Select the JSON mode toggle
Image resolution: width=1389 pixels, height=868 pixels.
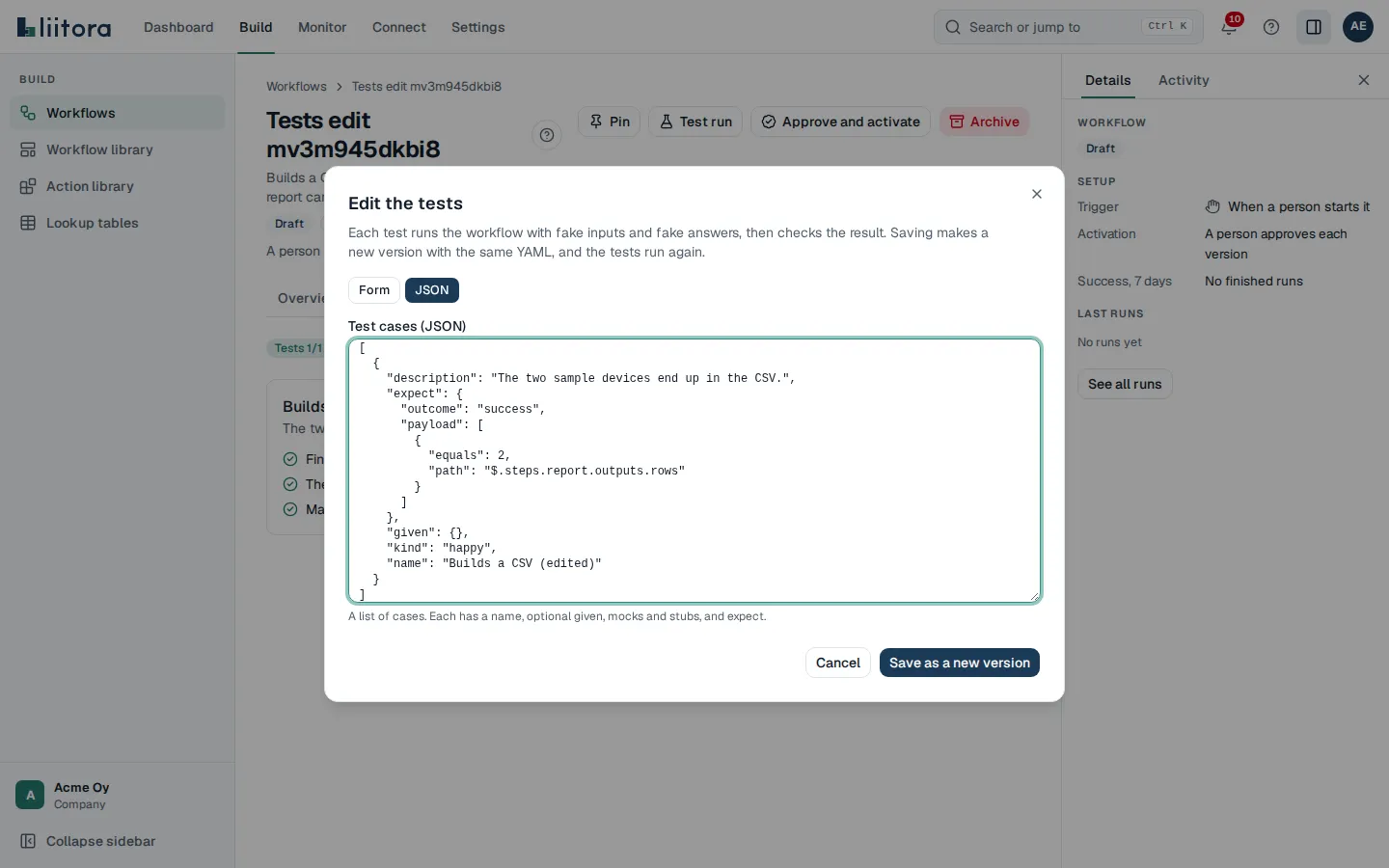pyautogui.click(x=432, y=290)
